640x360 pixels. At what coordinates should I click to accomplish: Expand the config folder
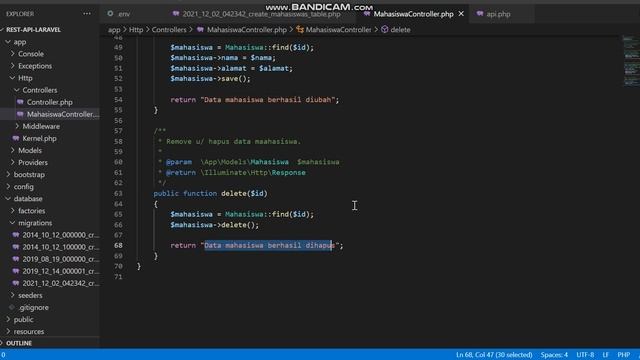click(x=24, y=187)
